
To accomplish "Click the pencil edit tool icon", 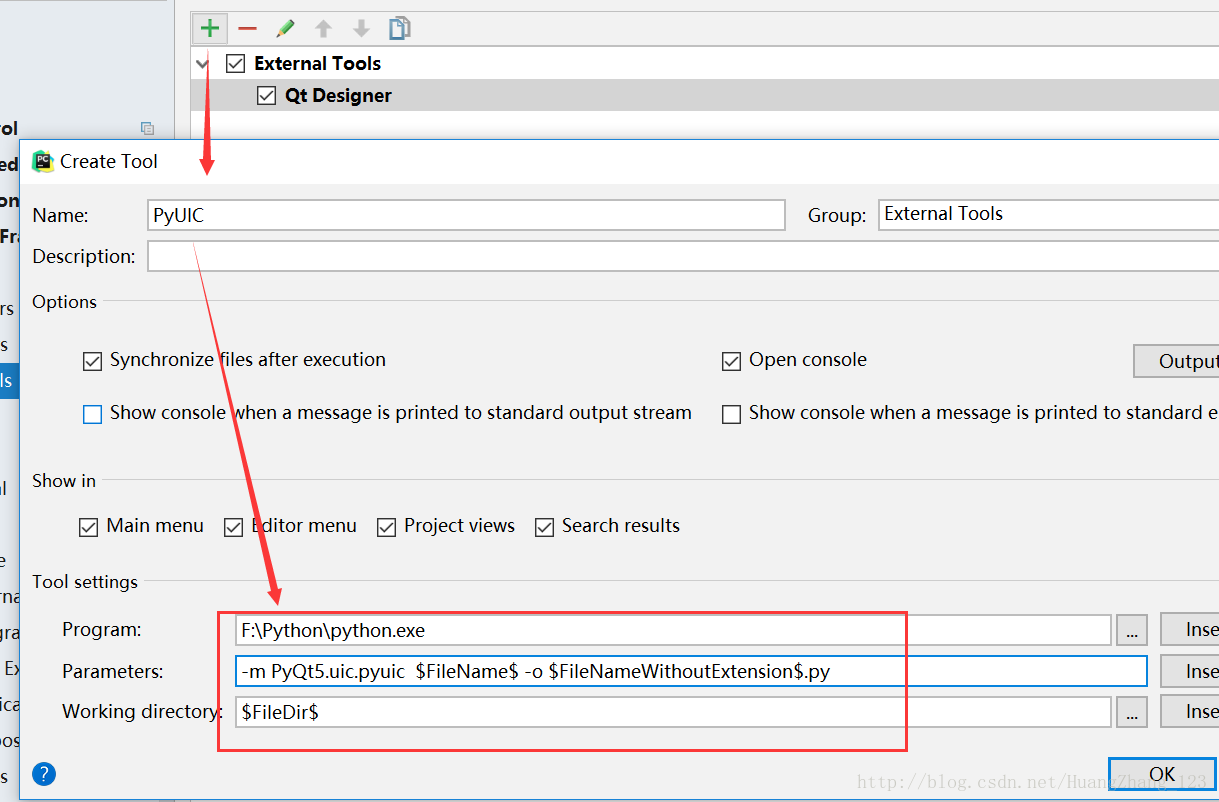I will click(x=286, y=28).
